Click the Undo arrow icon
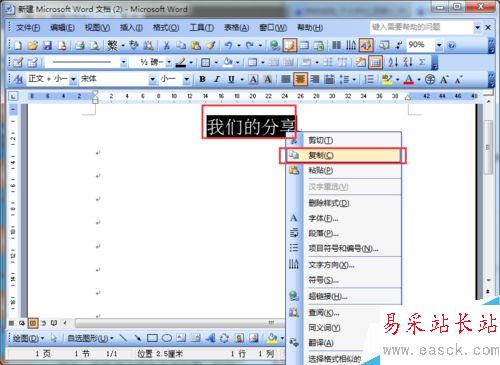Screen dimensions: 500x365 click(228, 45)
